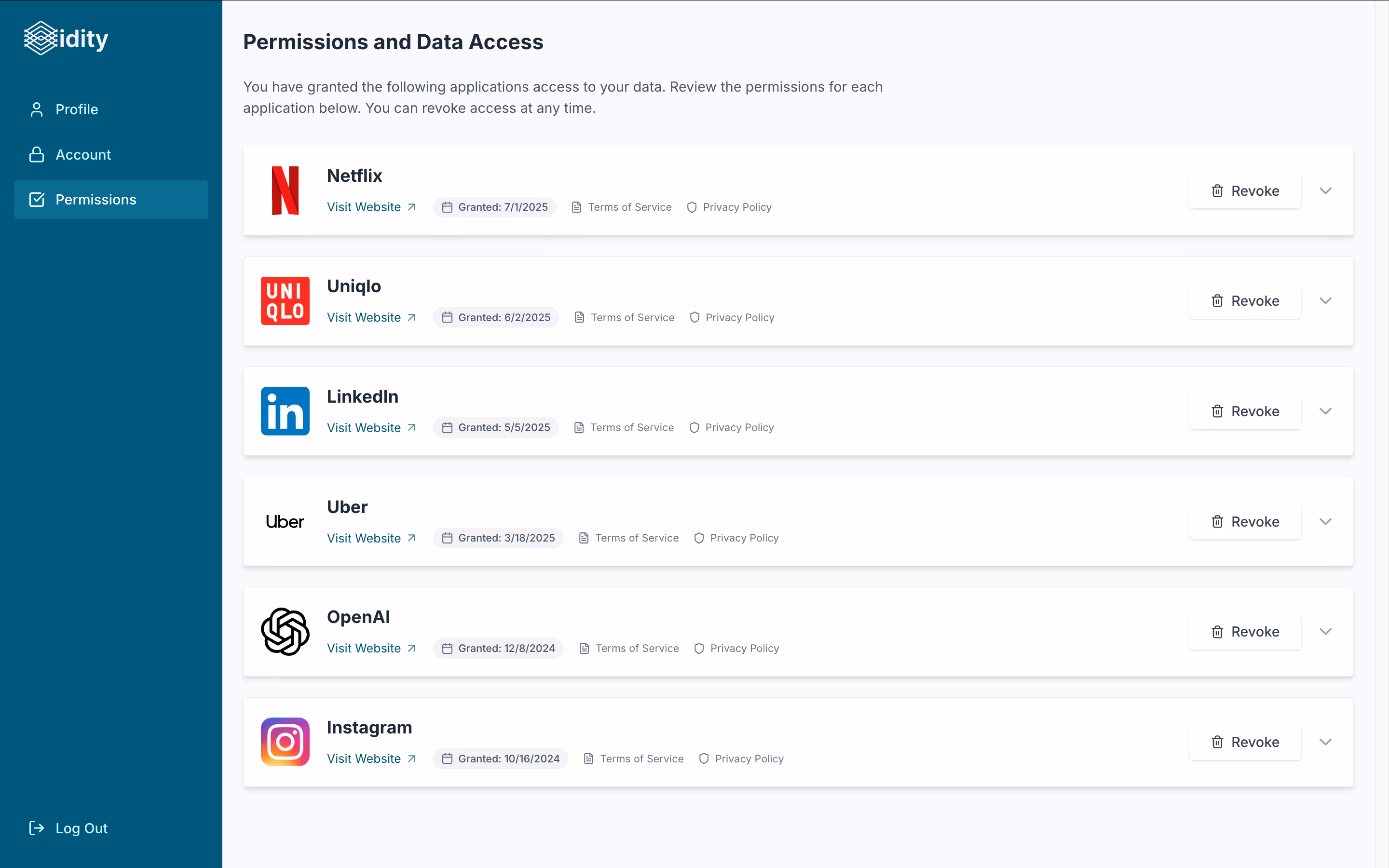Click the OpenAI app title
Viewport: 1389px width, 868px height.
[358, 617]
